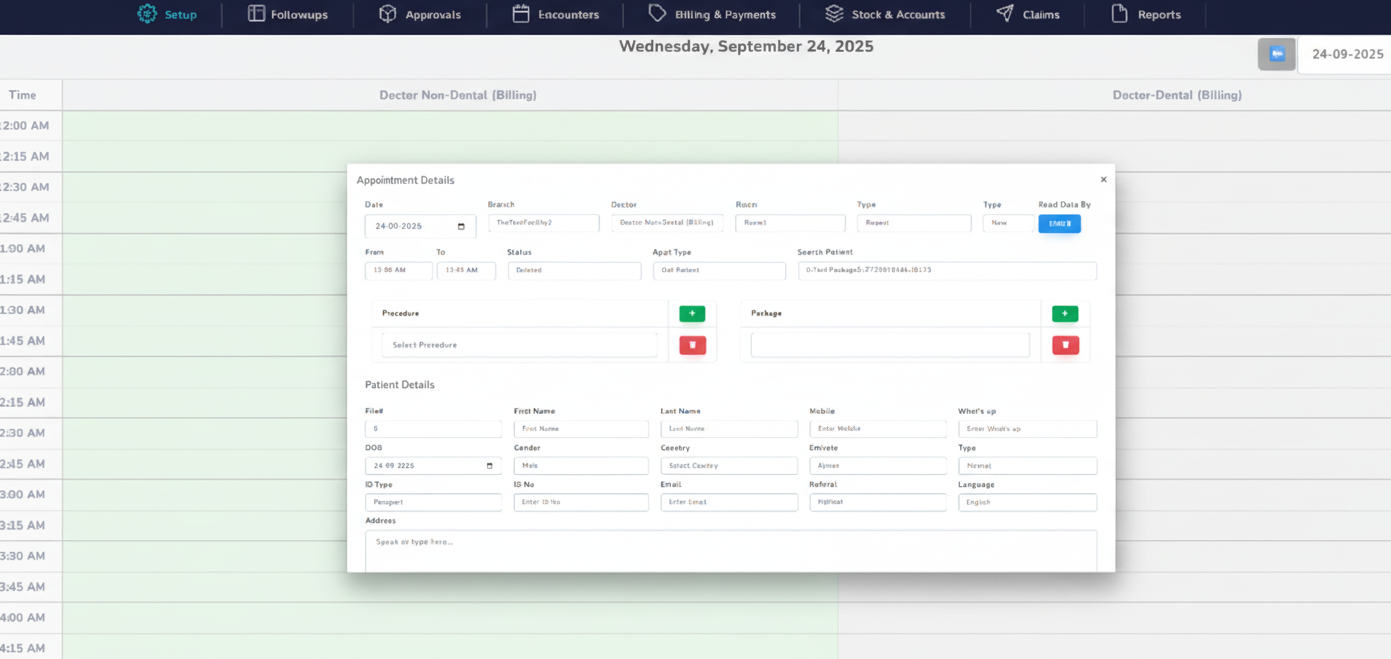
Task: Remove package row with red trash icon
Action: coord(1065,345)
